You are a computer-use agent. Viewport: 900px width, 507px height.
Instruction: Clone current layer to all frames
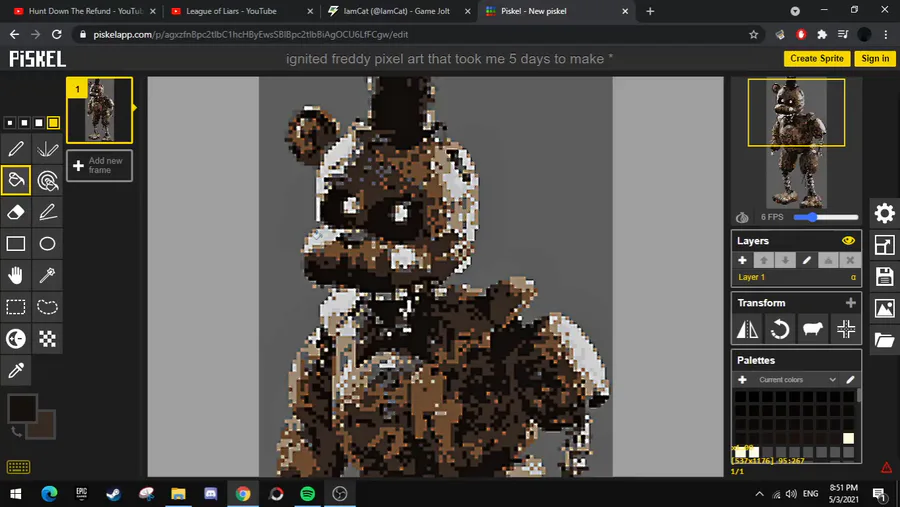813,329
